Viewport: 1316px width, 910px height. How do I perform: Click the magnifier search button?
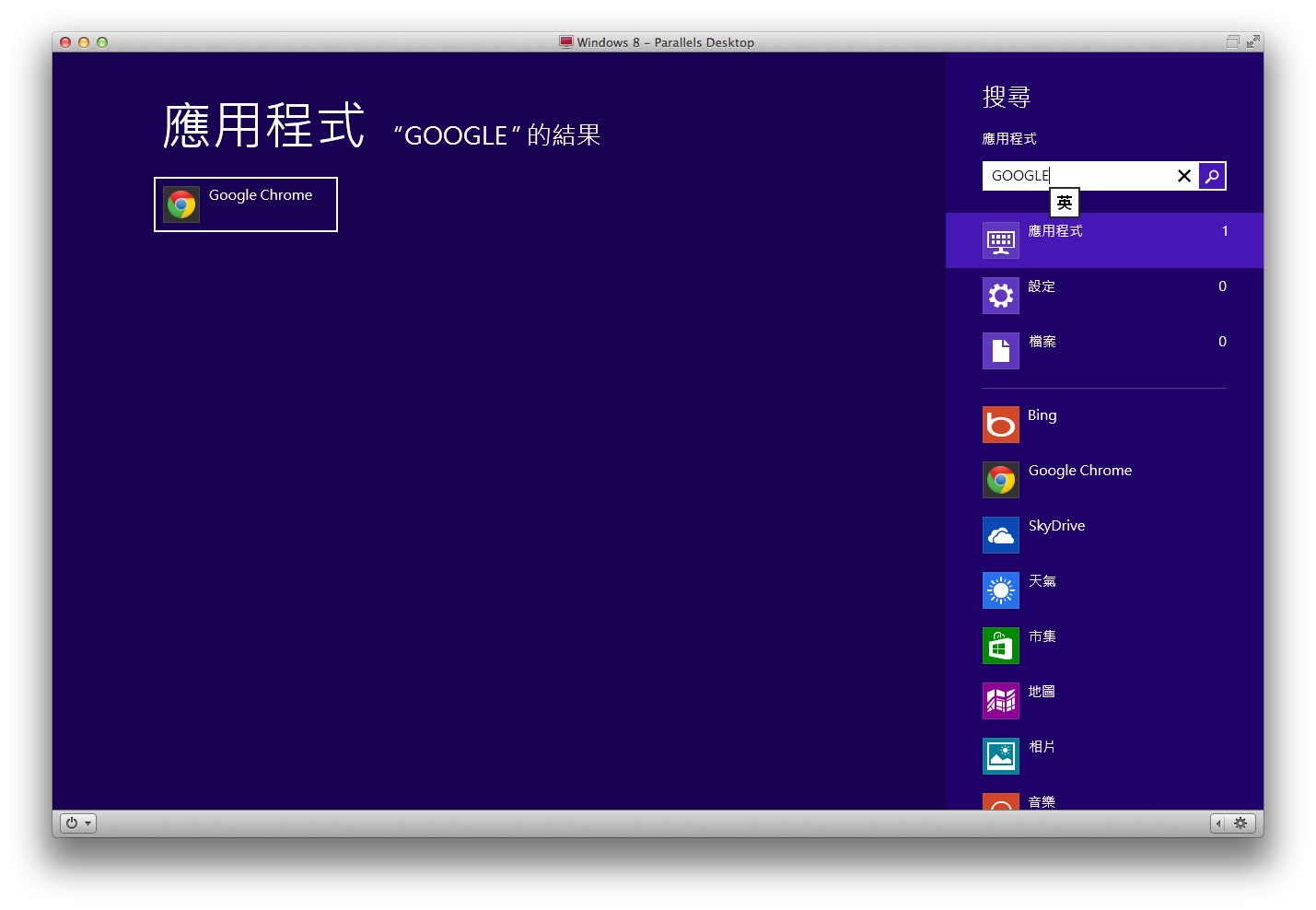click(x=1212, y=176)
